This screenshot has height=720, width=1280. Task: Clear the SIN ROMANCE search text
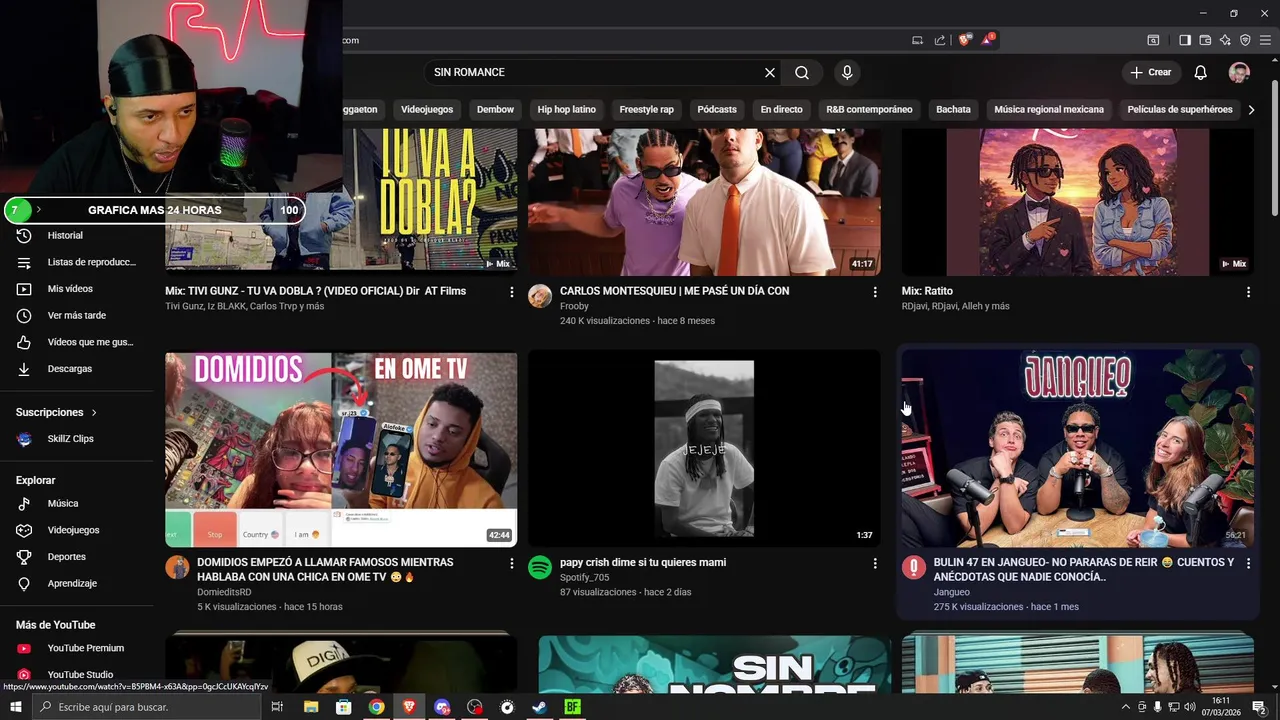pyautogui.click(x=770, y=73)
